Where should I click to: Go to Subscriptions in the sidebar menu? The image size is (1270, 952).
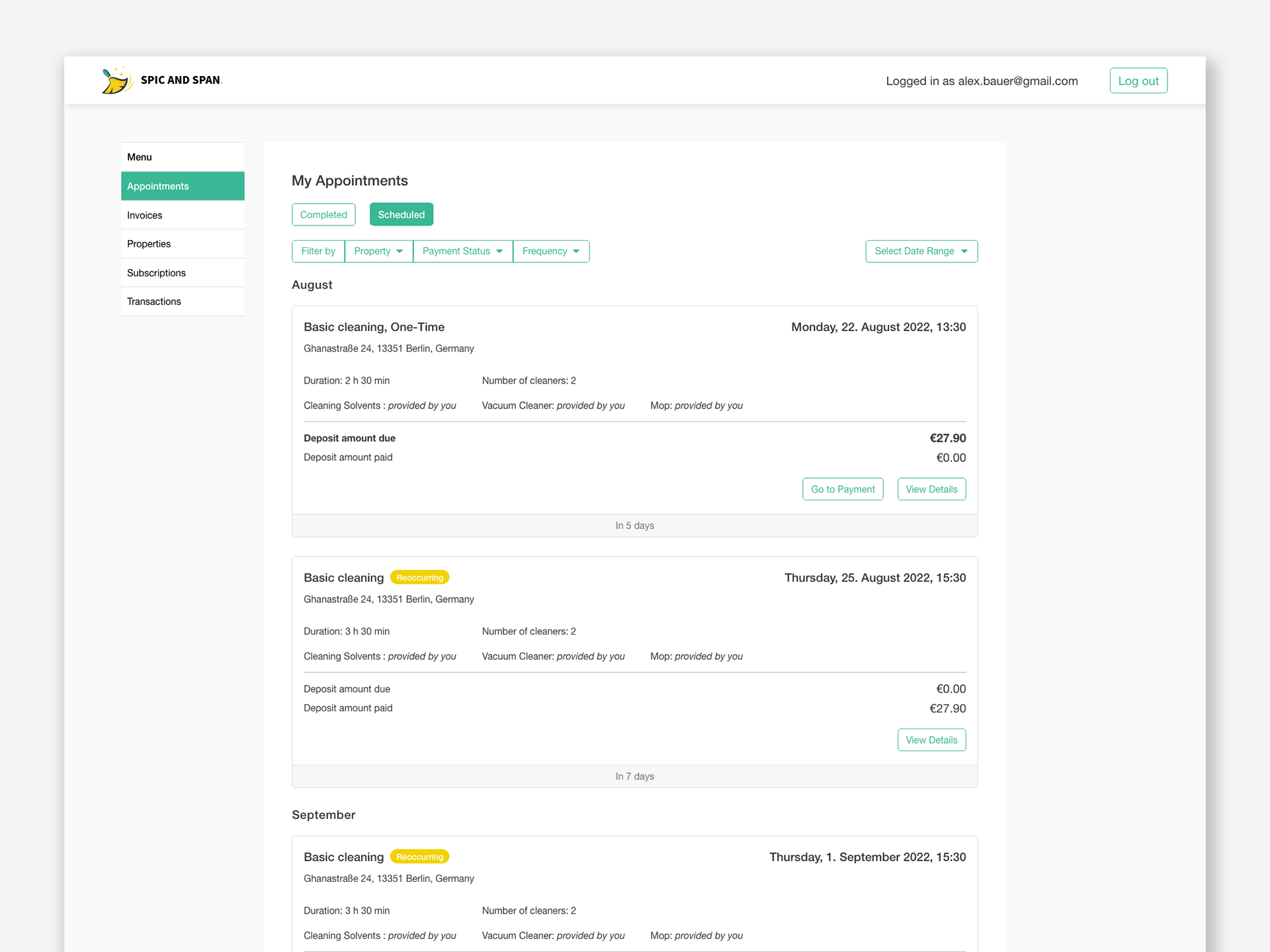pyautogui.click(x=156, y=273)
